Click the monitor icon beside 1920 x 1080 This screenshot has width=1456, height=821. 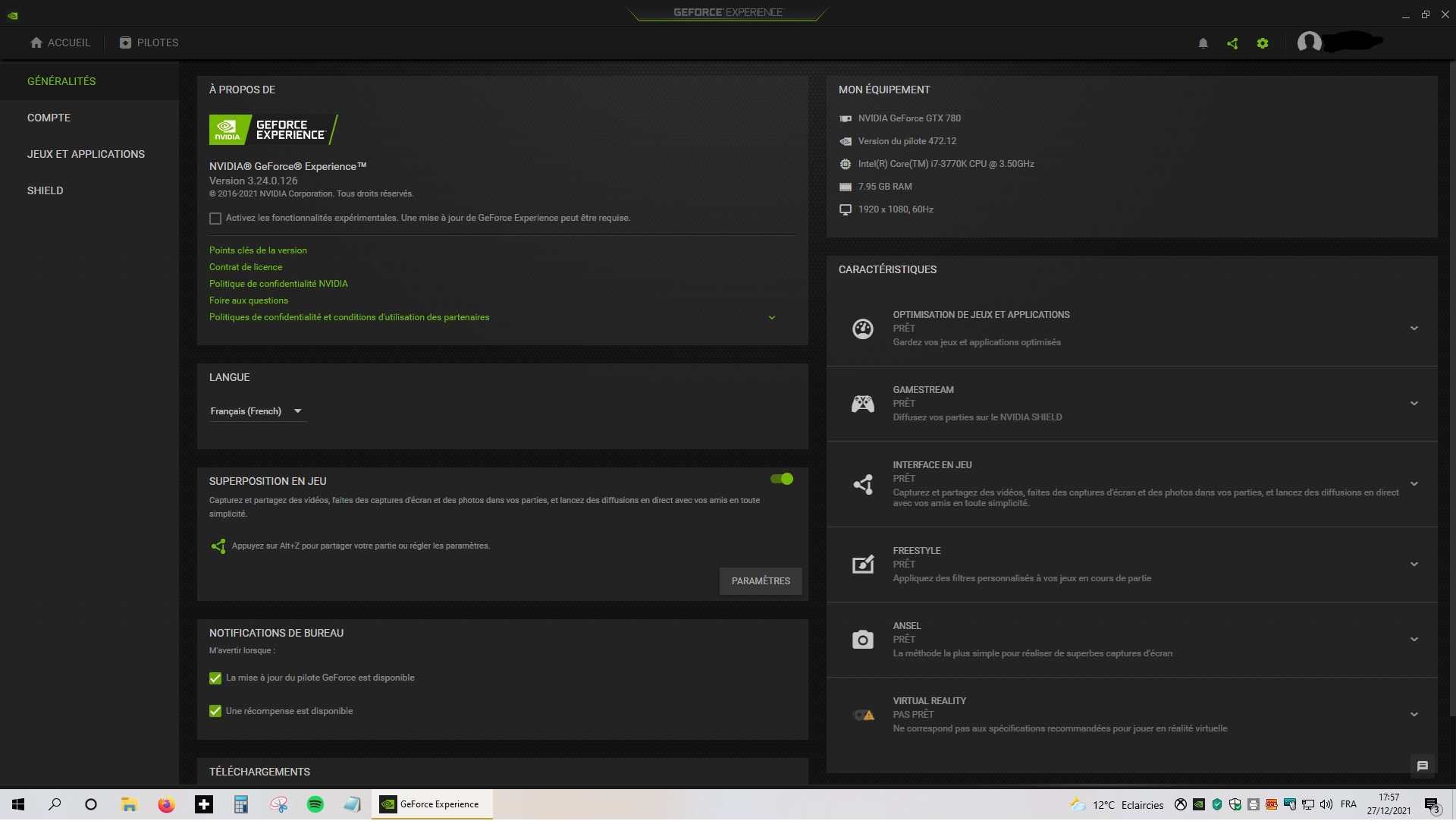pyautogui.click(x=846, y=209)
